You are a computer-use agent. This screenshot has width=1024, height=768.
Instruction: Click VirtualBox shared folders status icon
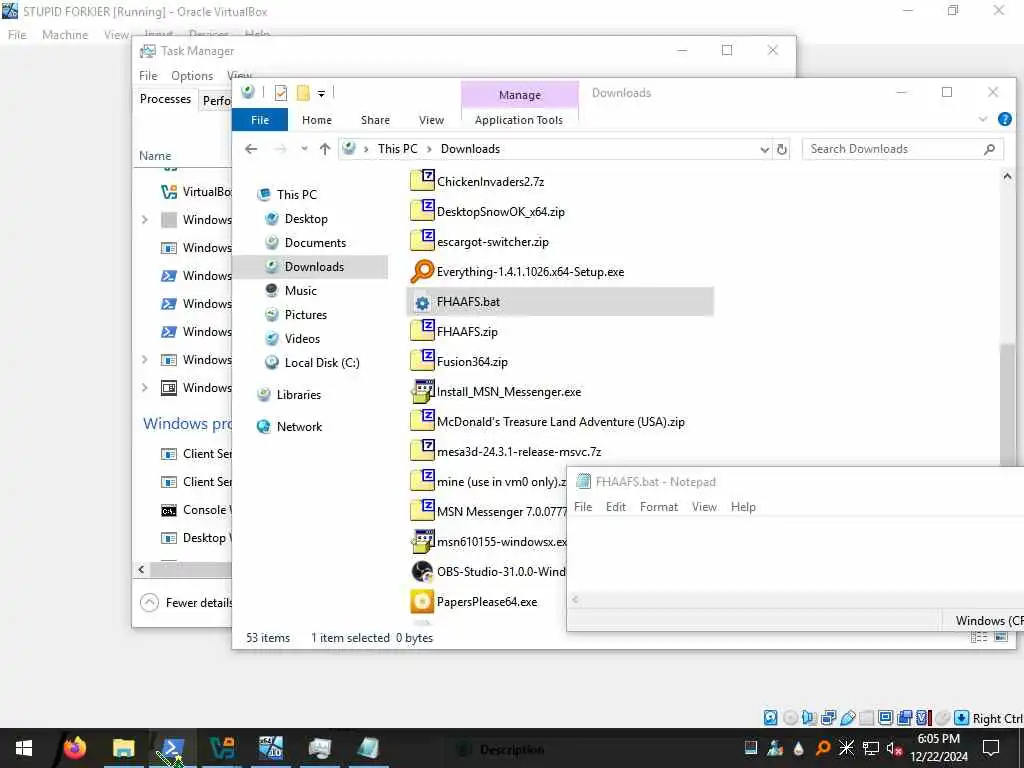coord(867,718)
